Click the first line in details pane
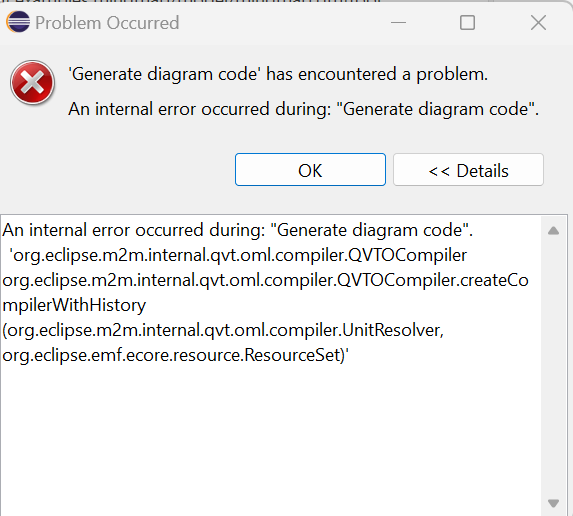The image size is (573, 516). tap(238, 230)
